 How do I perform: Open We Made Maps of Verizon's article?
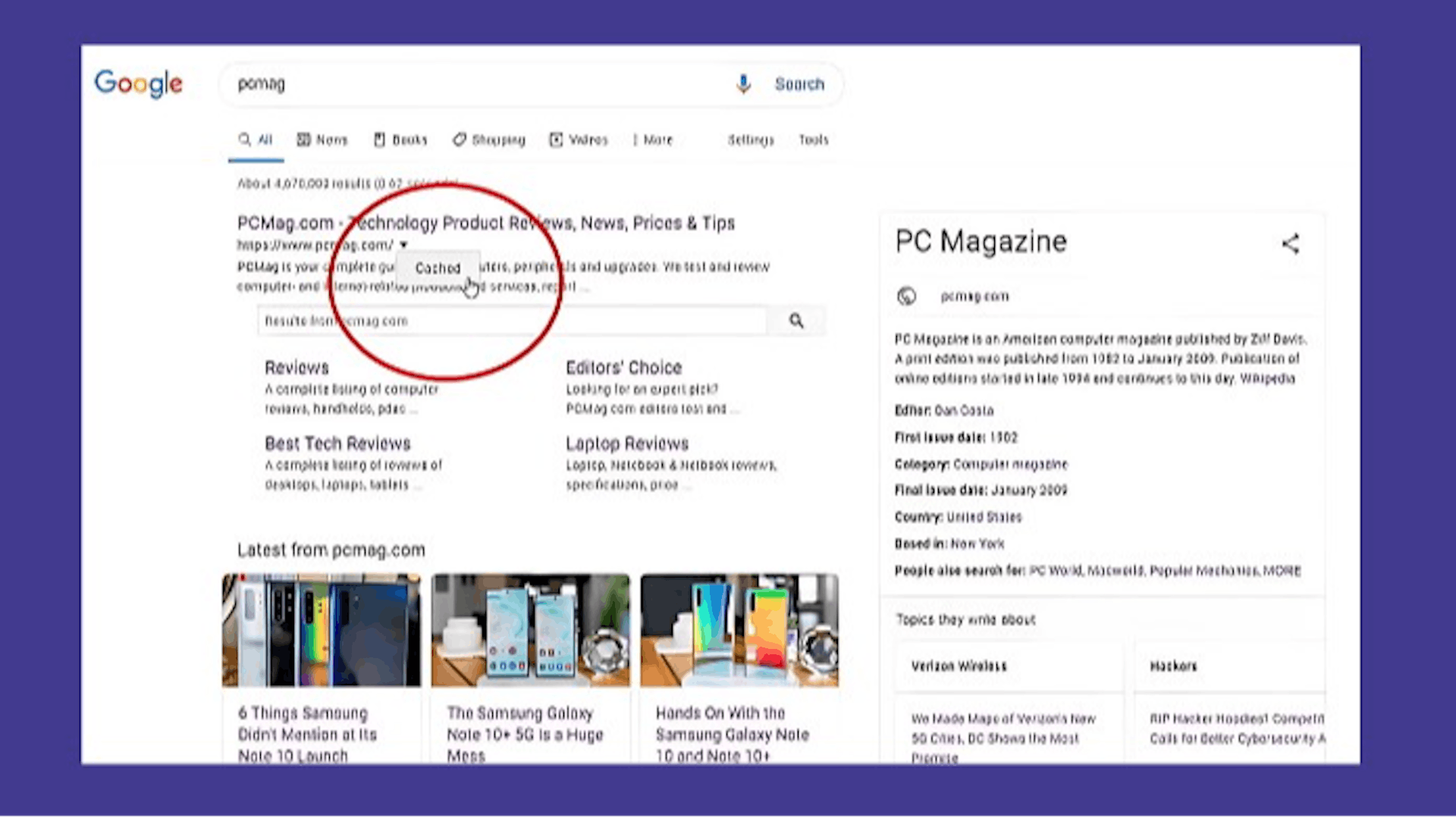point(1003,738)
